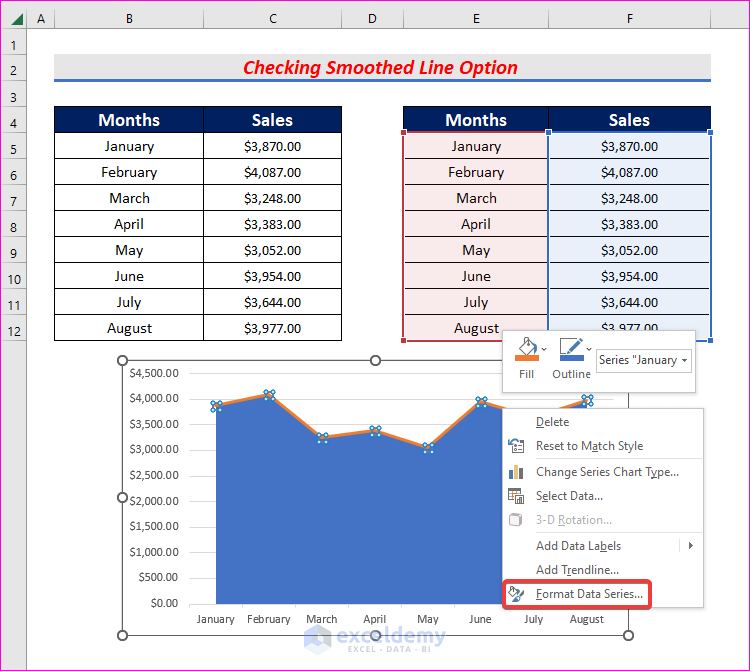Viewport: 750px width, 671px height.
Task: Select right table cell $3,870.00
Action: point(629,146)
